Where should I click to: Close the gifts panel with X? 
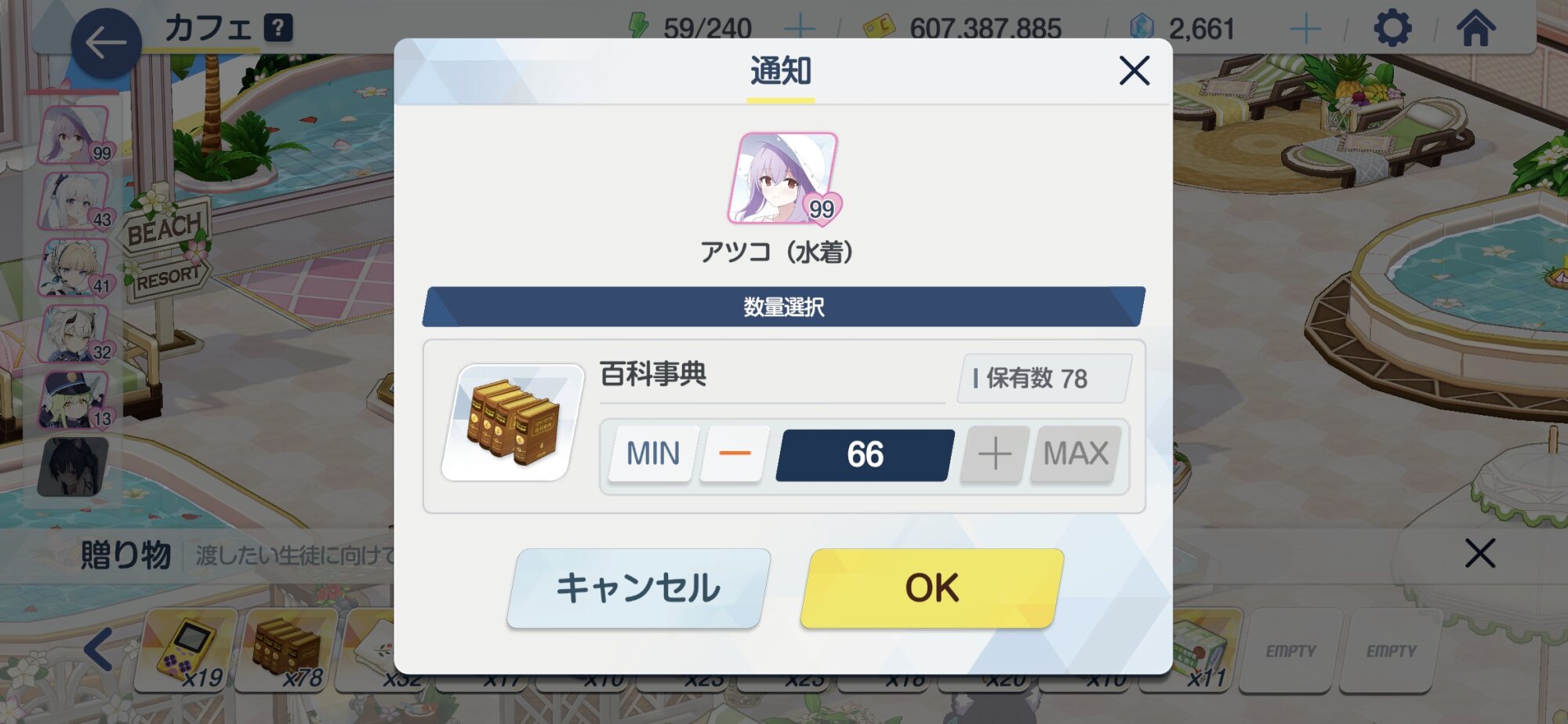point(1479,553)
